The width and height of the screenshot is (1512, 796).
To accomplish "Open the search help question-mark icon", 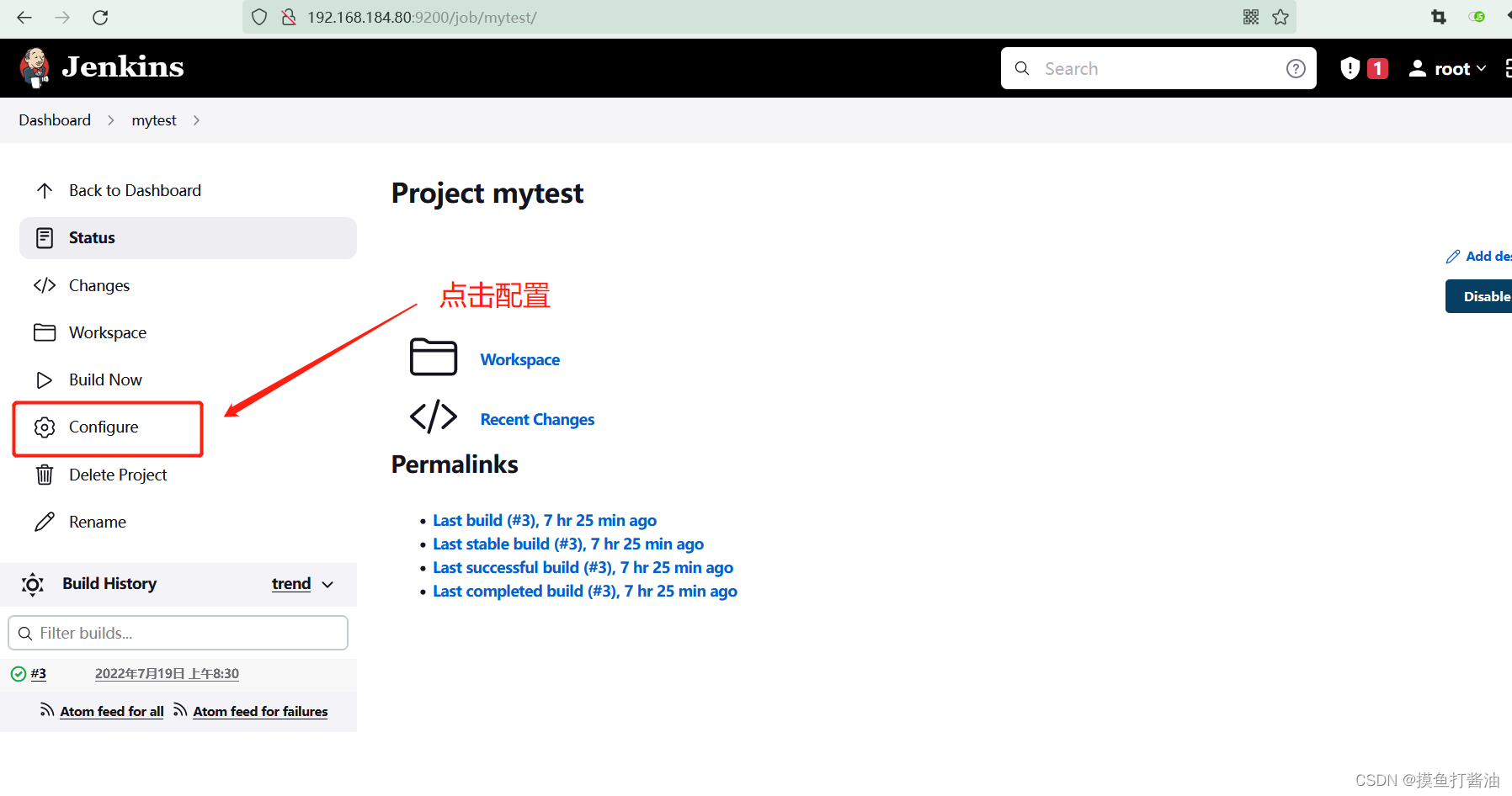I will (x=1296, y=69).
